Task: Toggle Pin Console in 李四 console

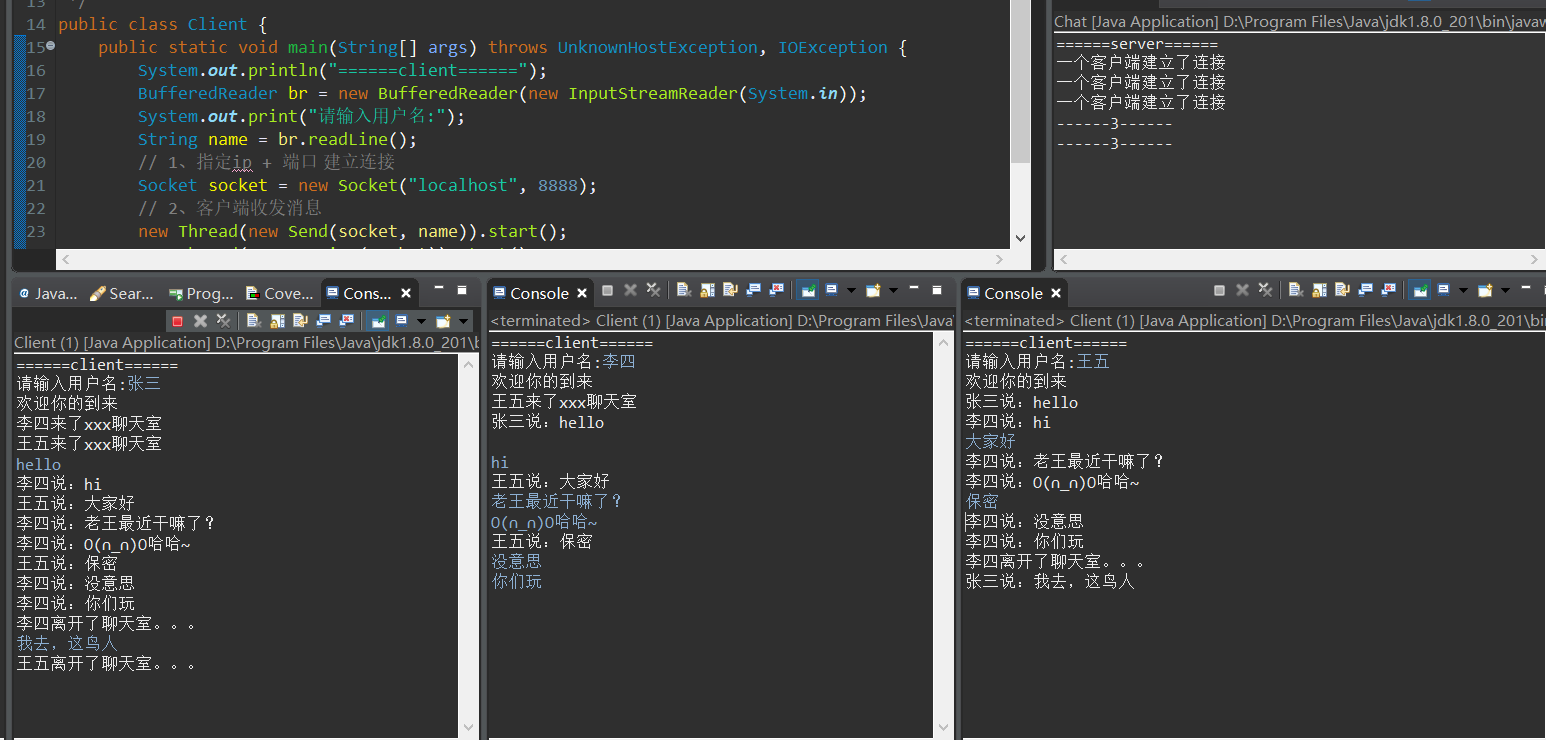Action: point(808,291)
